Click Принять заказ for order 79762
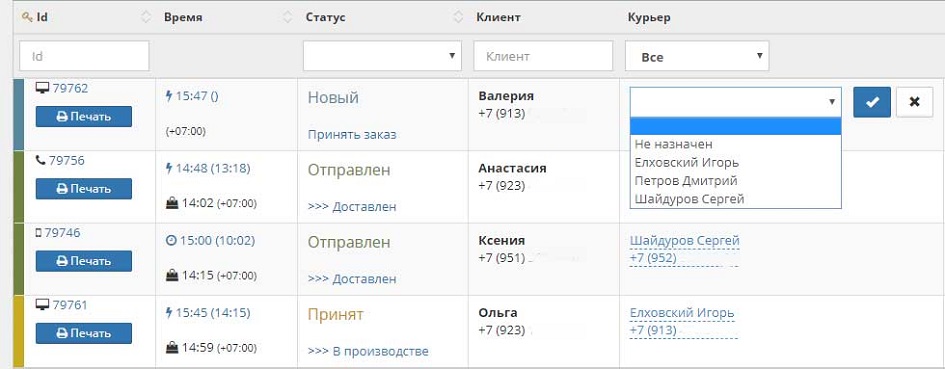Image resolution: width=945 pixels, height=369 pixels. click(x=352, y=134)
